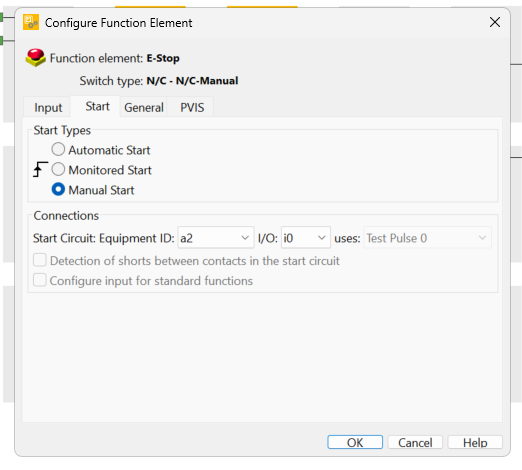Image resolution: width=522 pixels, height=470 pixels.
Task: Close the Configure Function Element dialog
Action: [495, 22]
